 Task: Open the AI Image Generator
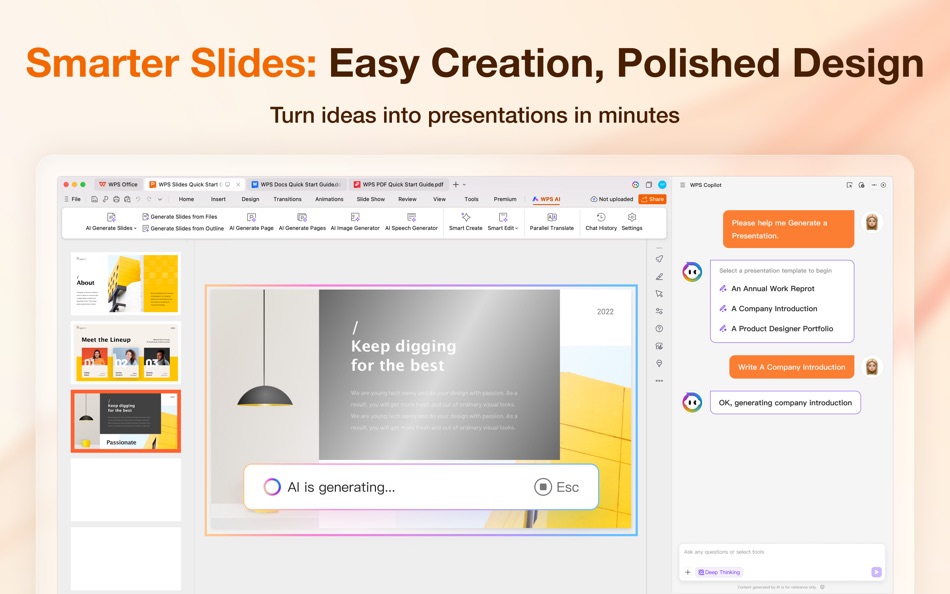point(355,222)
